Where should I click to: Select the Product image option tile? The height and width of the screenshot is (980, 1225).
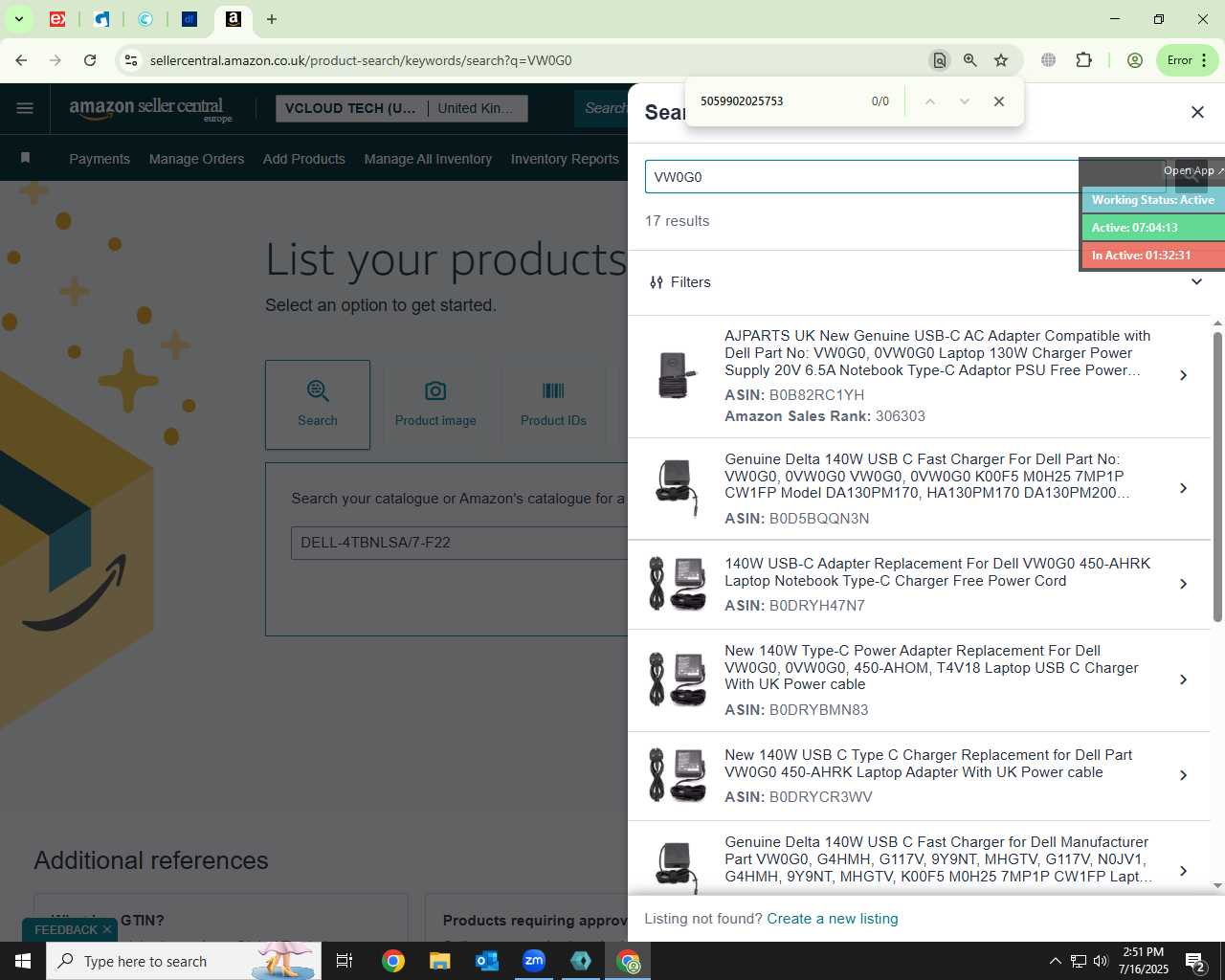coord(435,405)
